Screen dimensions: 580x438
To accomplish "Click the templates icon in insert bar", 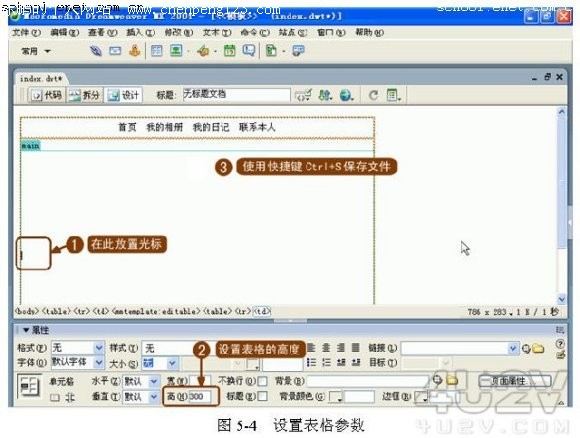I will pos(271,51).
